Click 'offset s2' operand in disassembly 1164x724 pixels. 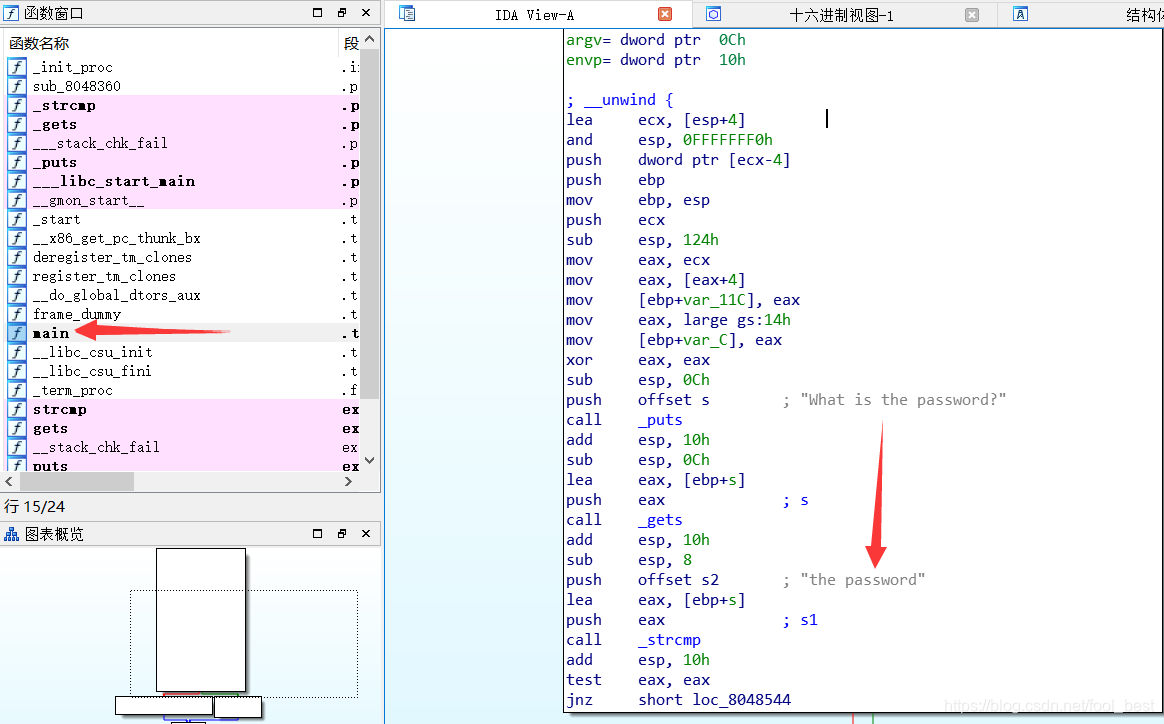pos(679,579)
